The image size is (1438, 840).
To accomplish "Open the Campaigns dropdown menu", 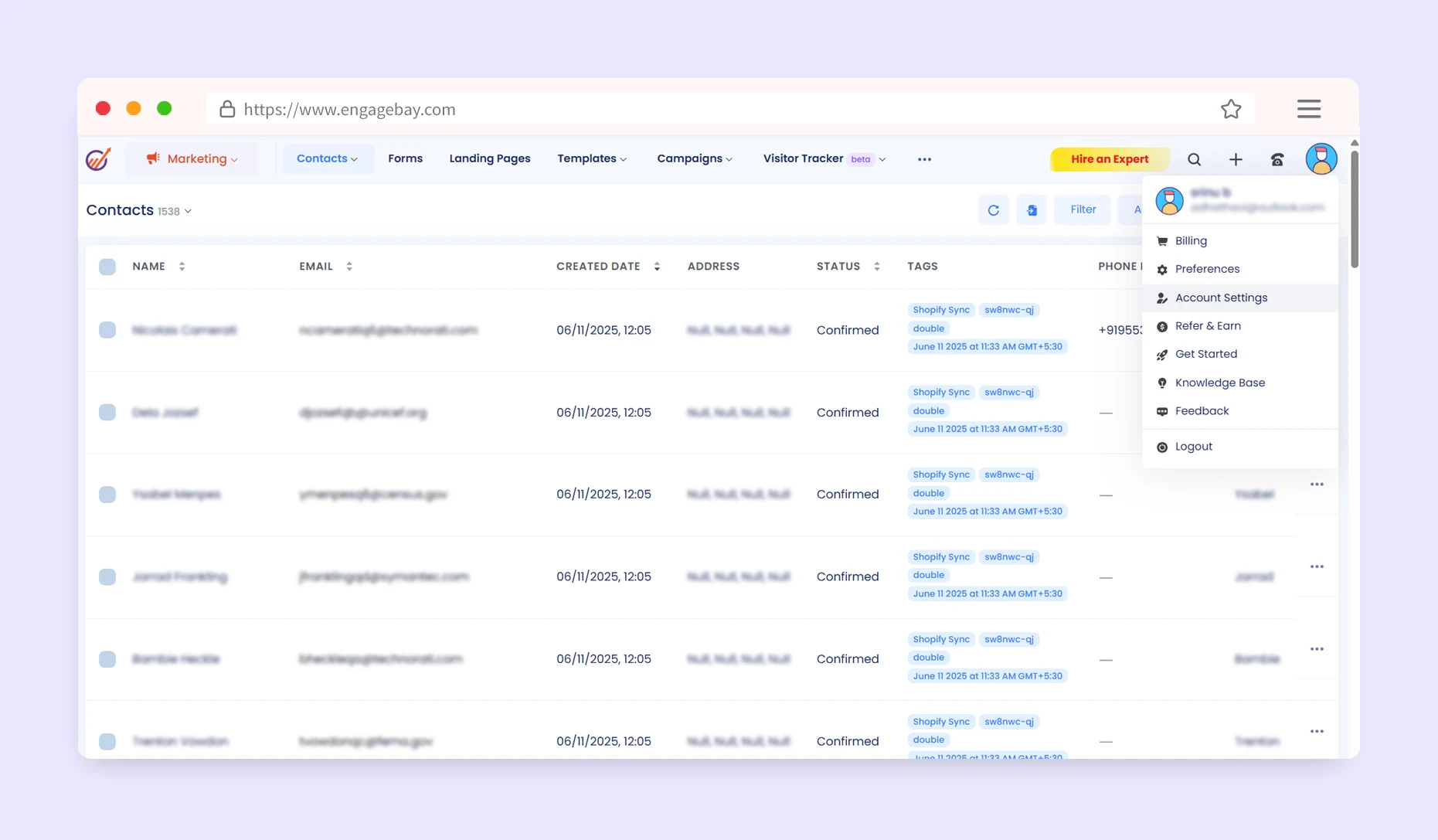I will click(694, 158).
